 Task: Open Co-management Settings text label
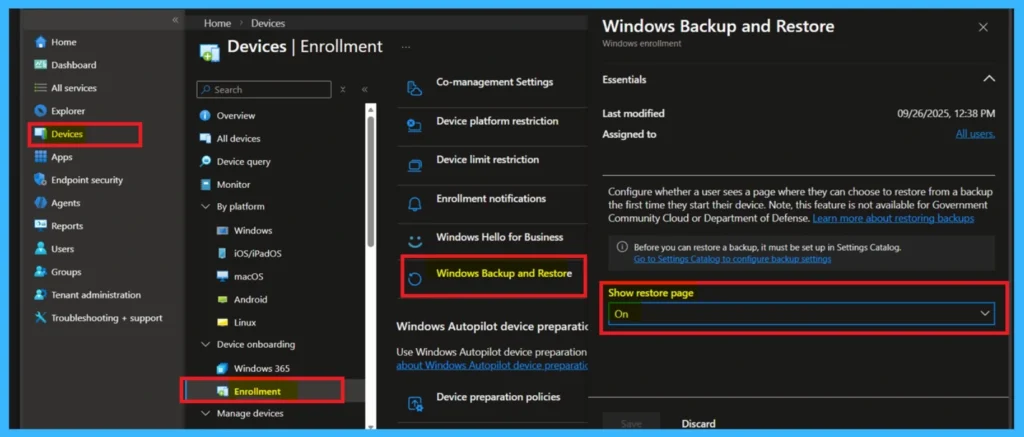pyautogui.click(x=494, y=82)
